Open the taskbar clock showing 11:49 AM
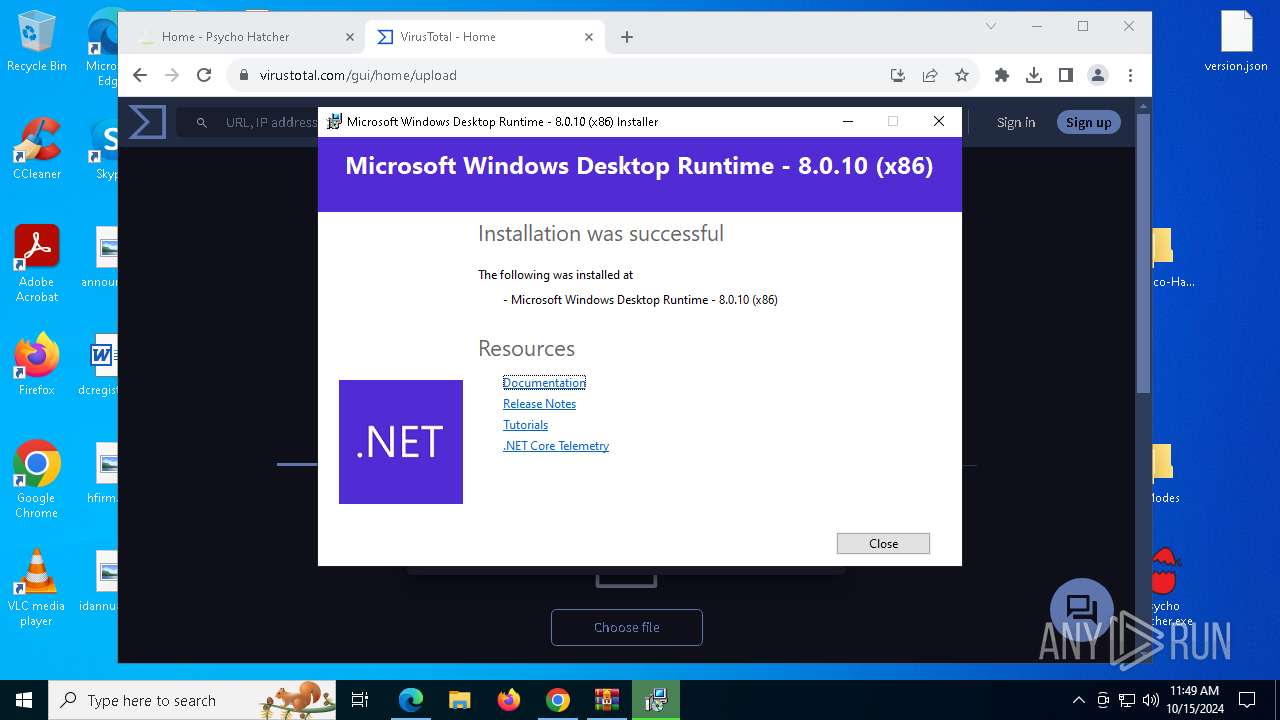Screen dimensions: 1280x720 pyautogui.click(x=1194, y=700)
